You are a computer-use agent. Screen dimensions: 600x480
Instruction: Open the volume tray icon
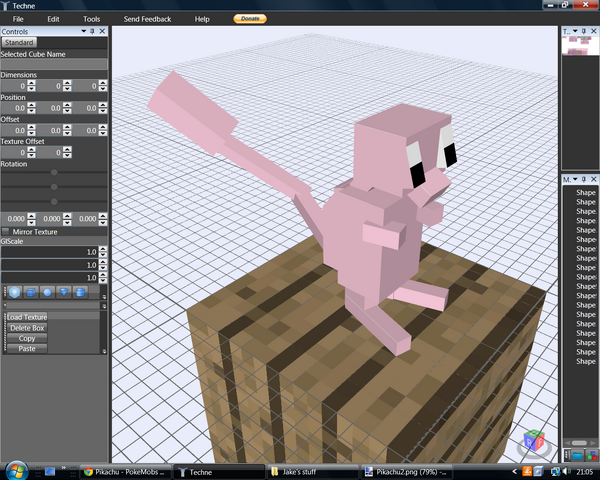point(566,472)
